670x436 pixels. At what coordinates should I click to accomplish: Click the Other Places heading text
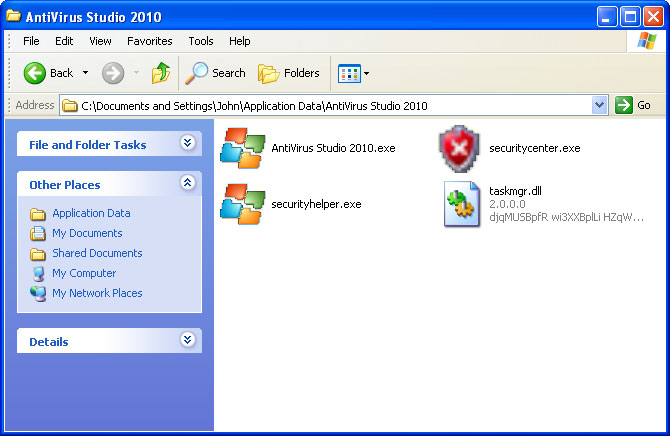pyautogui.click(x=65, y=185)
